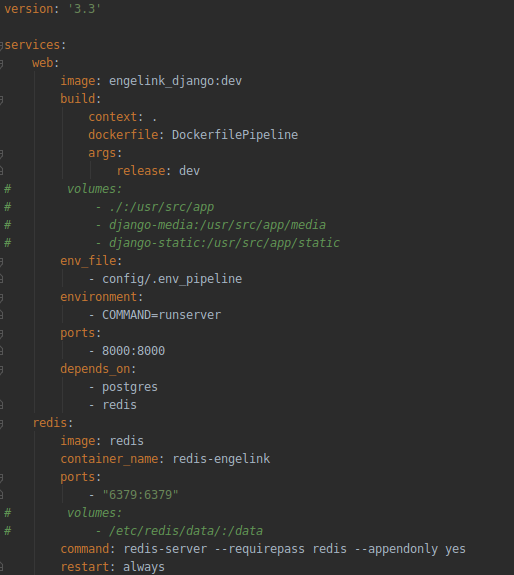Collapse the depends_on section fold marker
514x575 pixels.
[1, 369]
